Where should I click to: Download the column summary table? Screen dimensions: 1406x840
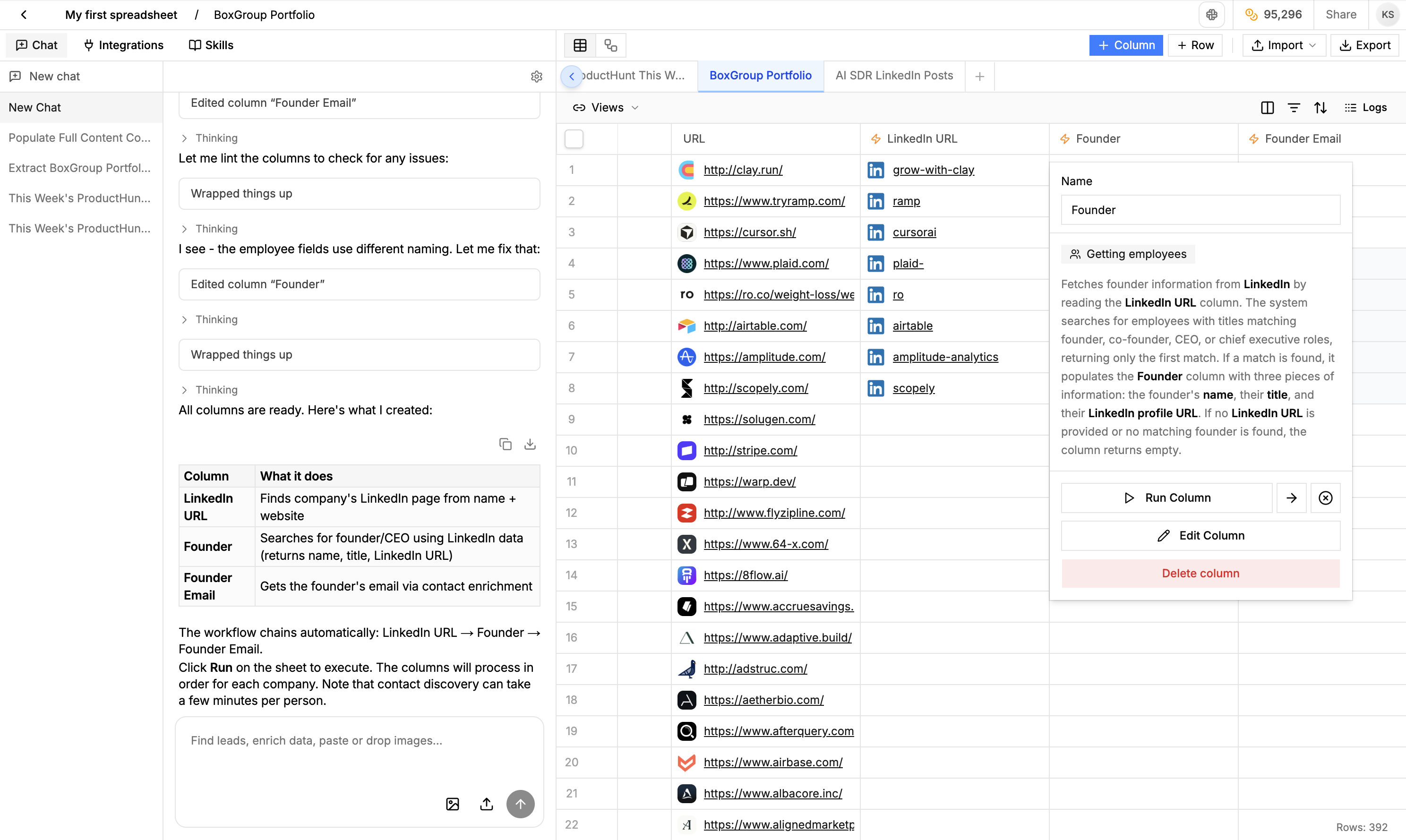[531, 444]
